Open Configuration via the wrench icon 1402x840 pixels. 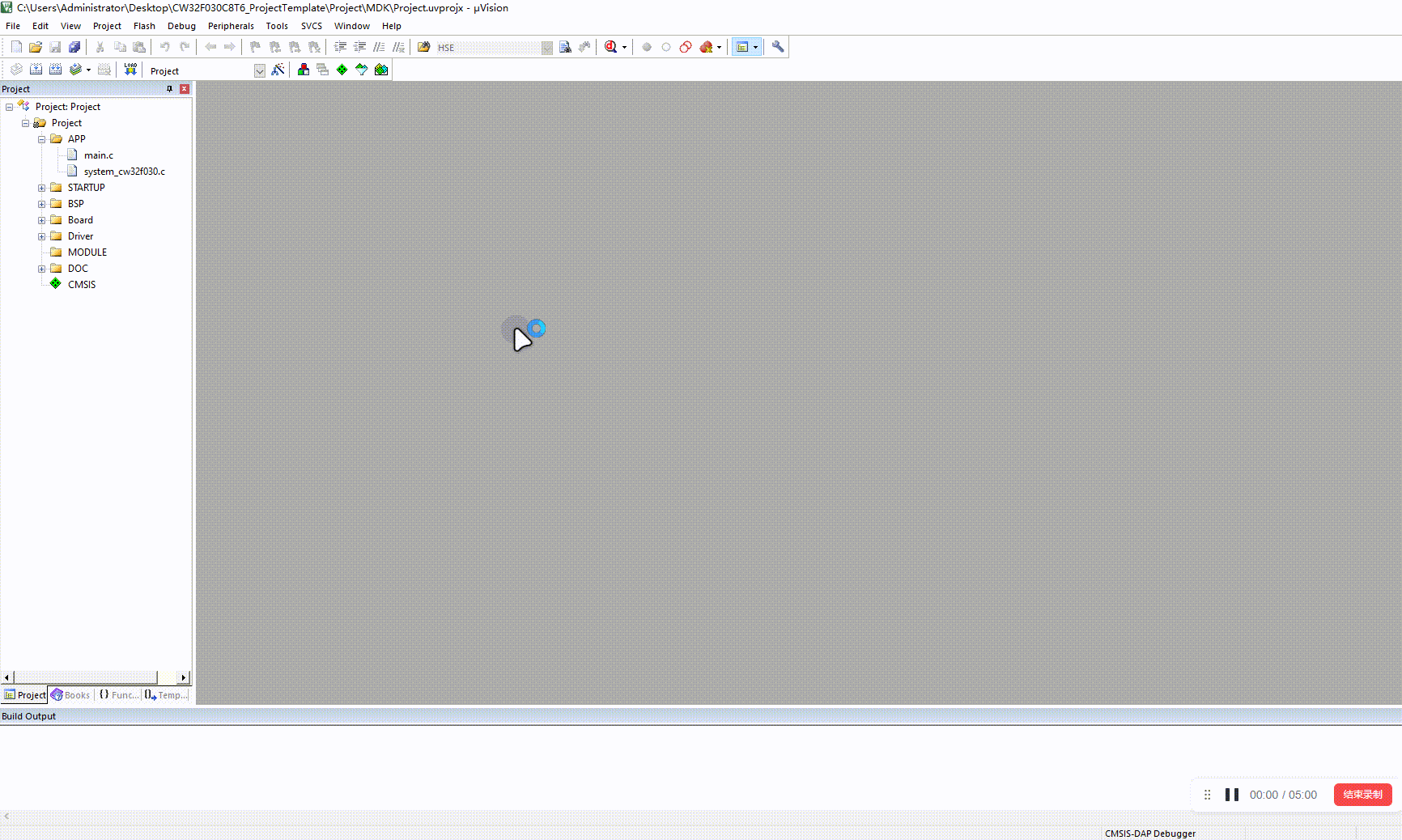[x=778, y=47]
